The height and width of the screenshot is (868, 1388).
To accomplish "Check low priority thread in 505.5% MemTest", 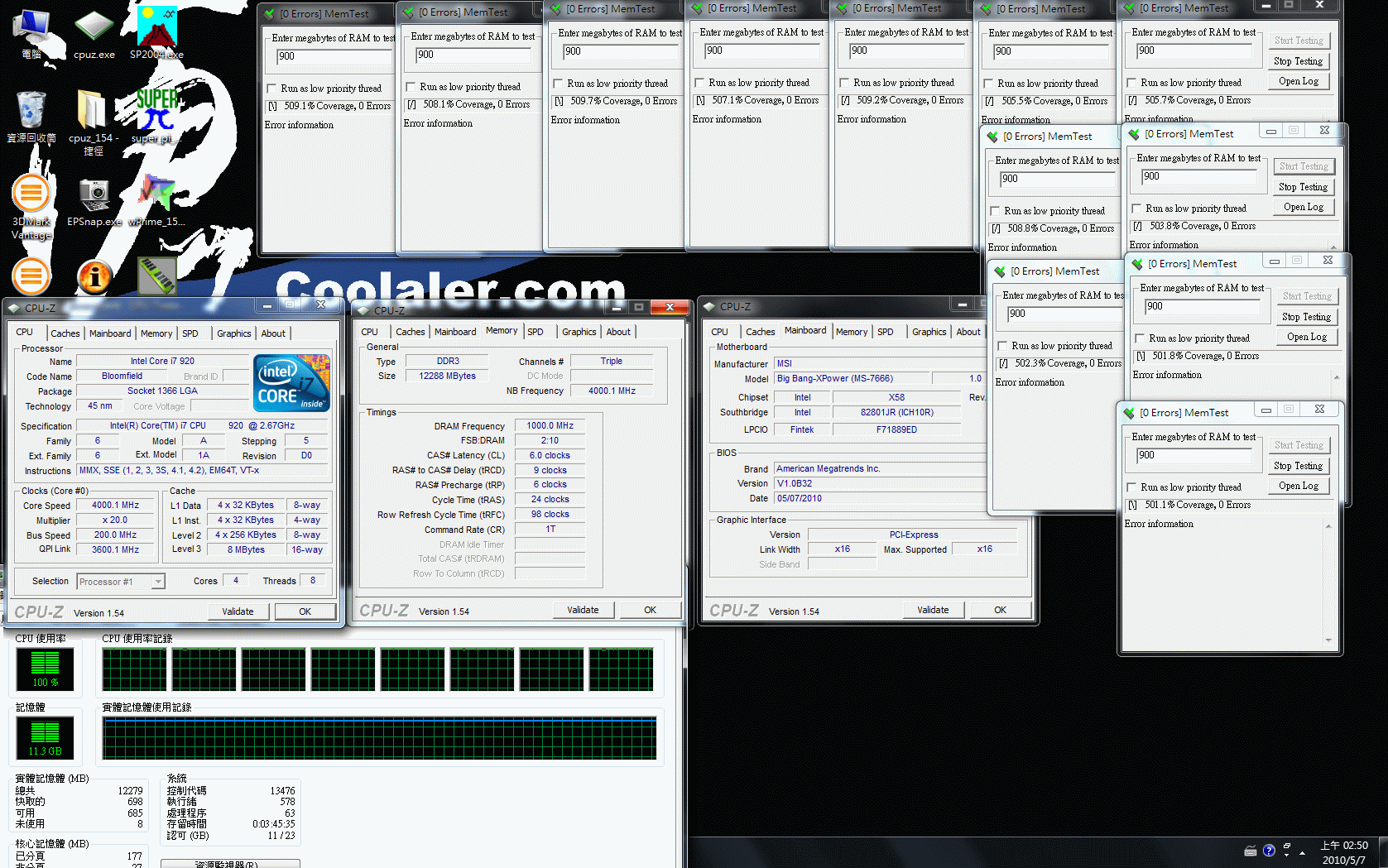I will coord(988,84).
